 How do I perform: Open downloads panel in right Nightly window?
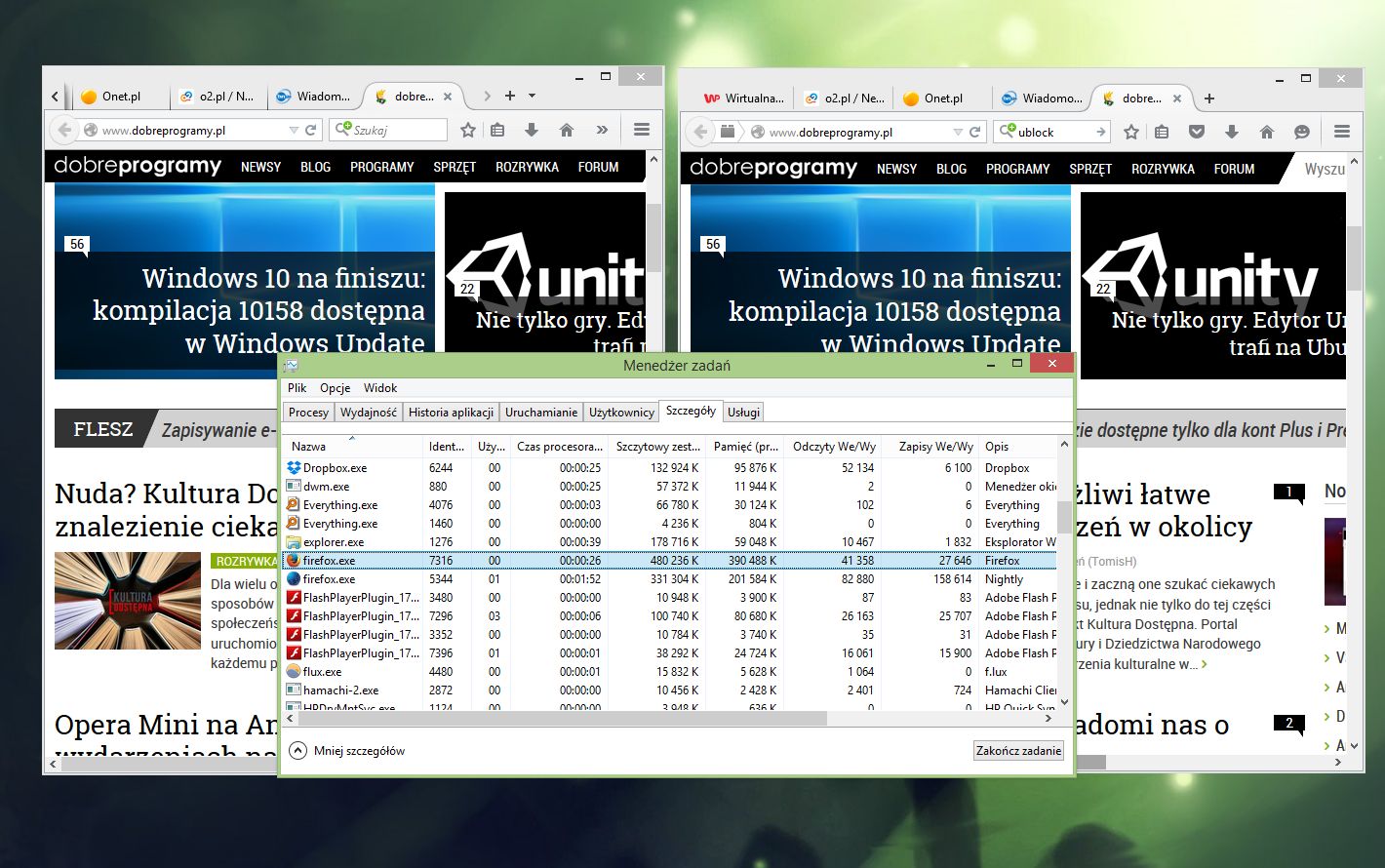1232,132
